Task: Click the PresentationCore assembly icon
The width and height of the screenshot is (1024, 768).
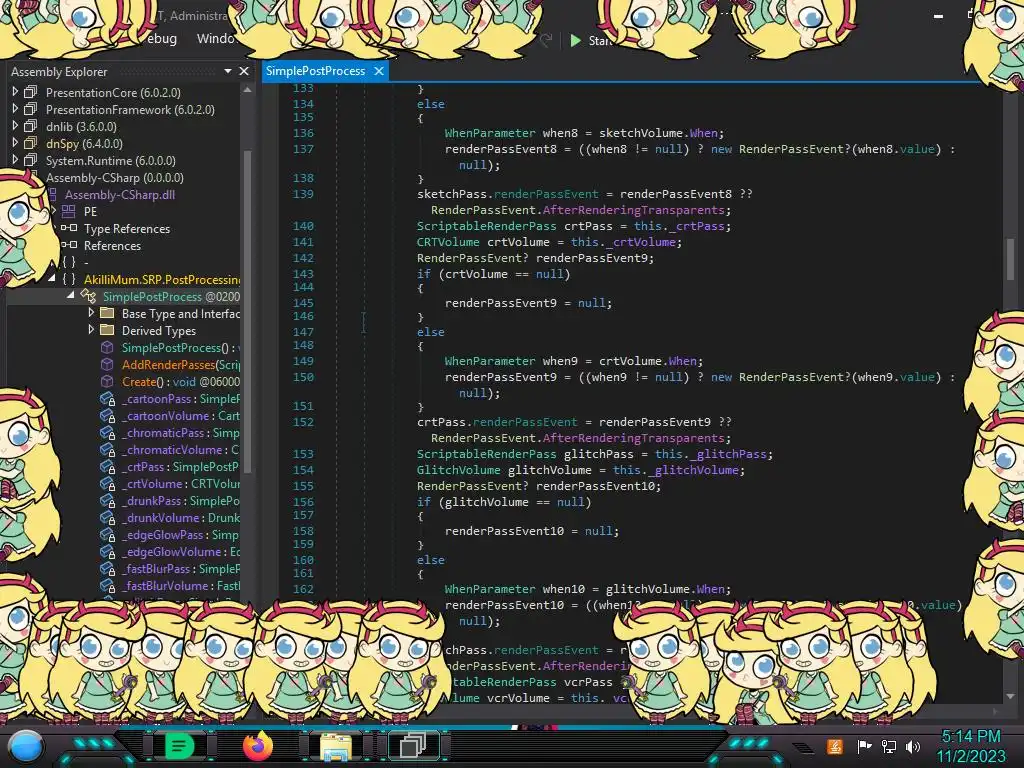Action: (x=30, y=92)
